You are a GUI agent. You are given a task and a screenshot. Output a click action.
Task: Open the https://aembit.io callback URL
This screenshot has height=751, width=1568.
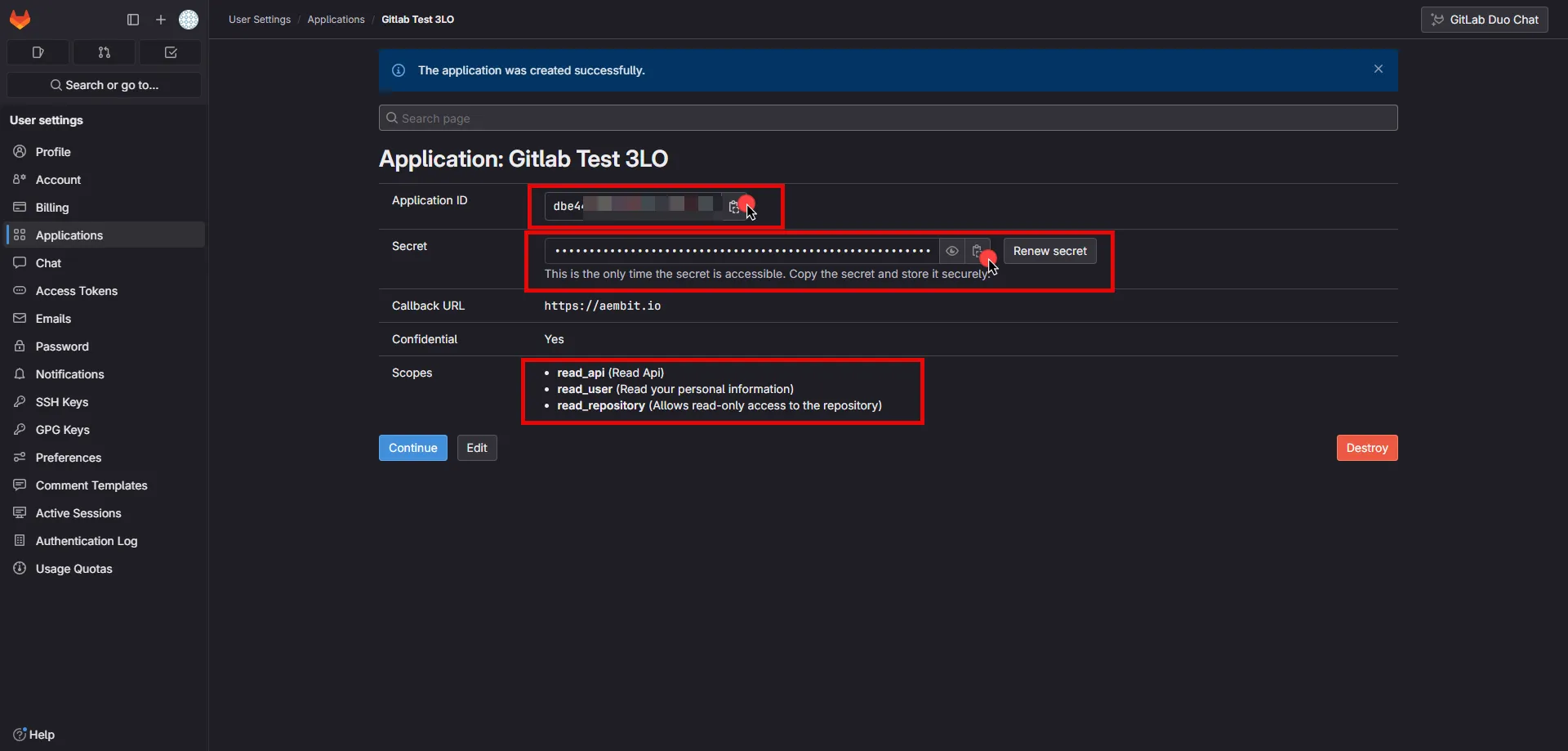[x=603, y=306]
